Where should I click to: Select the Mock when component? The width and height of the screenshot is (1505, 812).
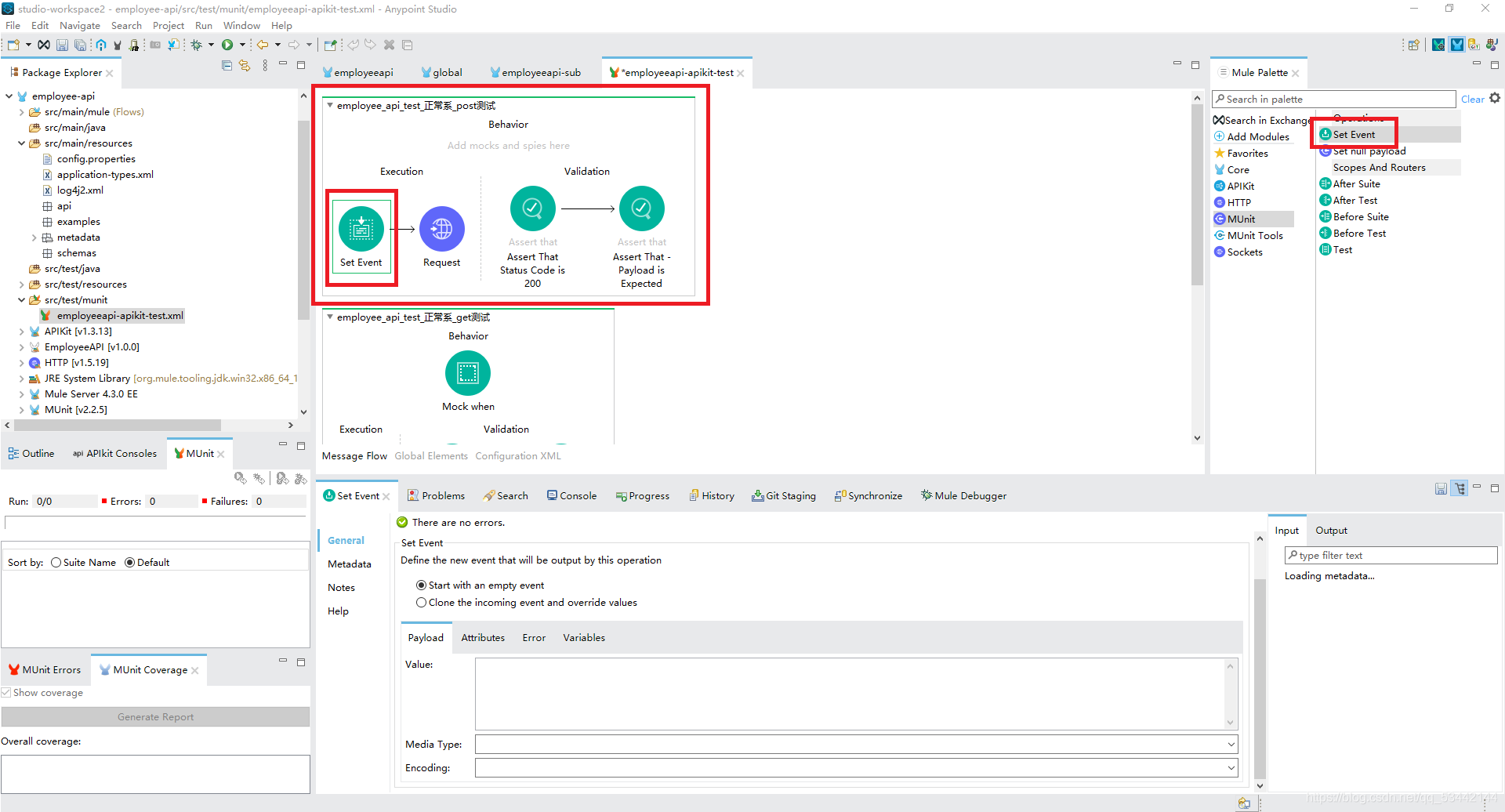point(468,382)
